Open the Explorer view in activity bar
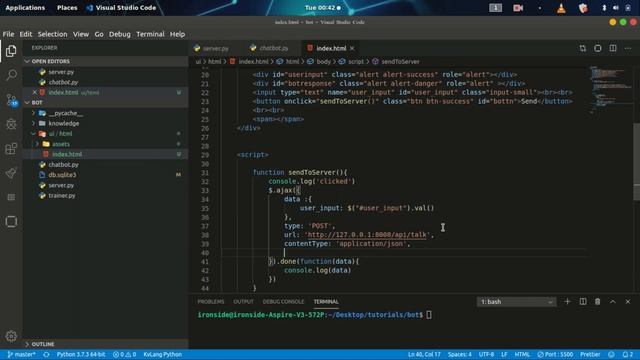Viewport: 640px width, 360px height. pyautogui.click(x=11, y=51)
